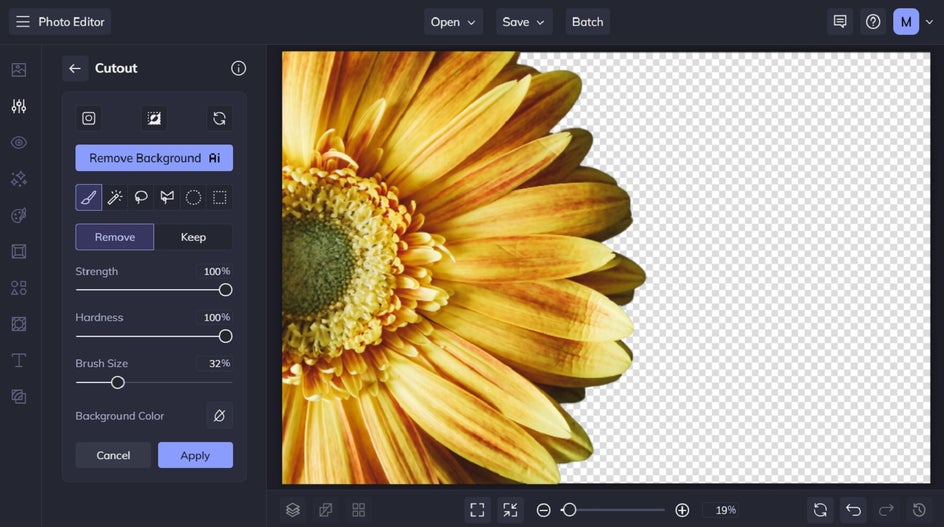Open the user account M menu

(x=906, y=22)
